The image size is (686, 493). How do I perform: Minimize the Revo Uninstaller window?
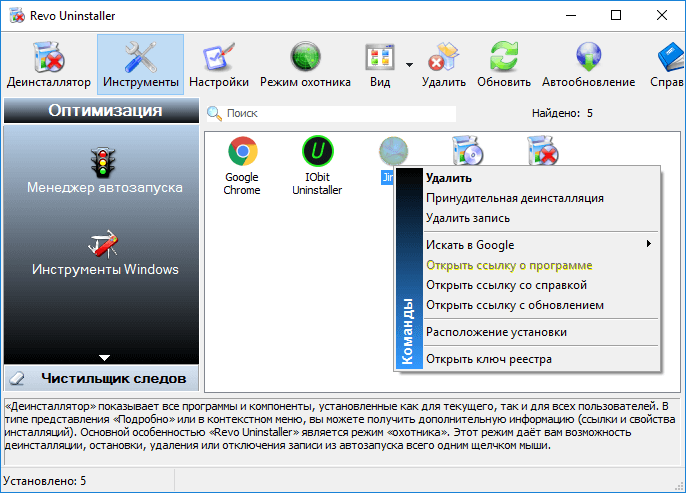571,15
